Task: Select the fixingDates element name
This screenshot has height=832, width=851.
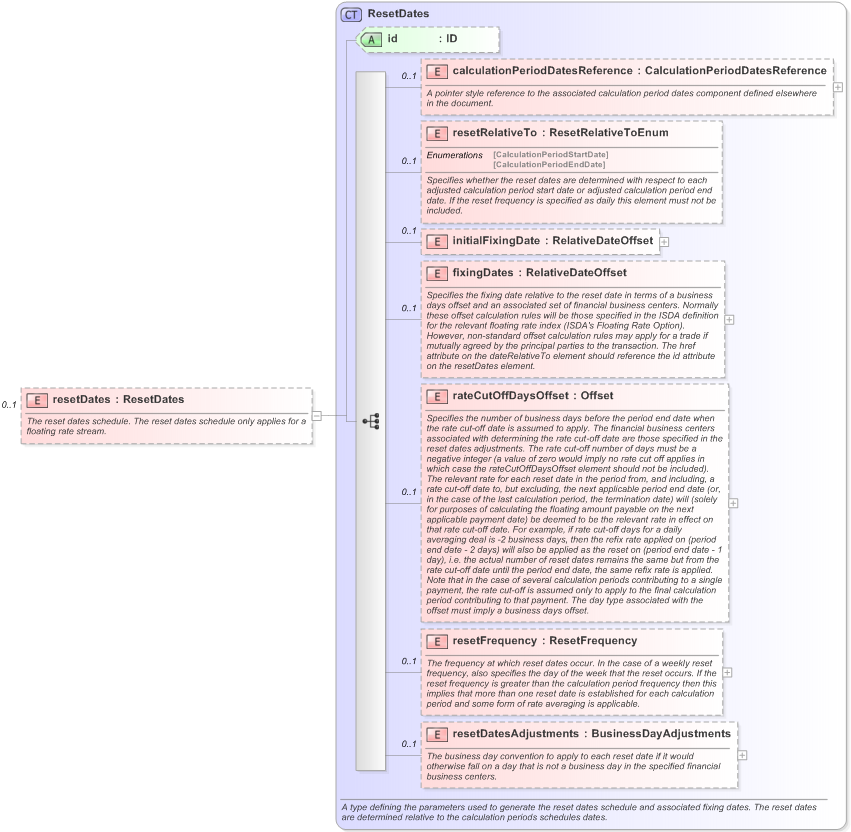Action: 482,272
